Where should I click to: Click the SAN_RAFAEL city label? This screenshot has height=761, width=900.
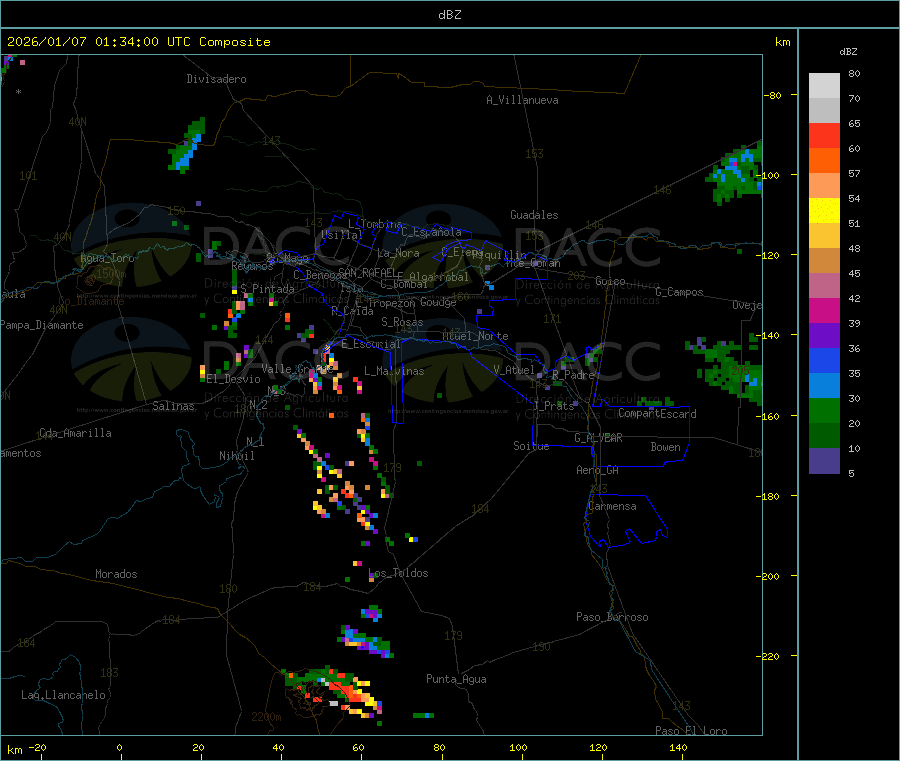tap(367, 272)
